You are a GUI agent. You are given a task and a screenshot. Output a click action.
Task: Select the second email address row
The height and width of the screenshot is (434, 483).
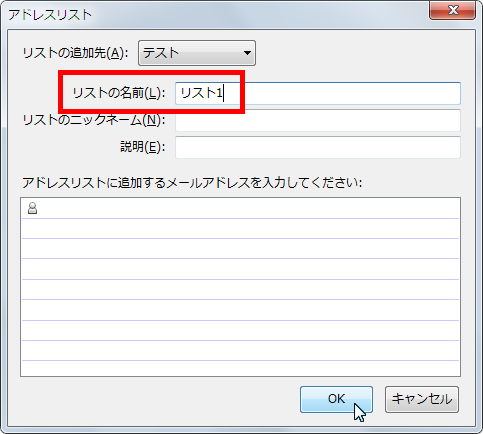click(x=240, y=229)
